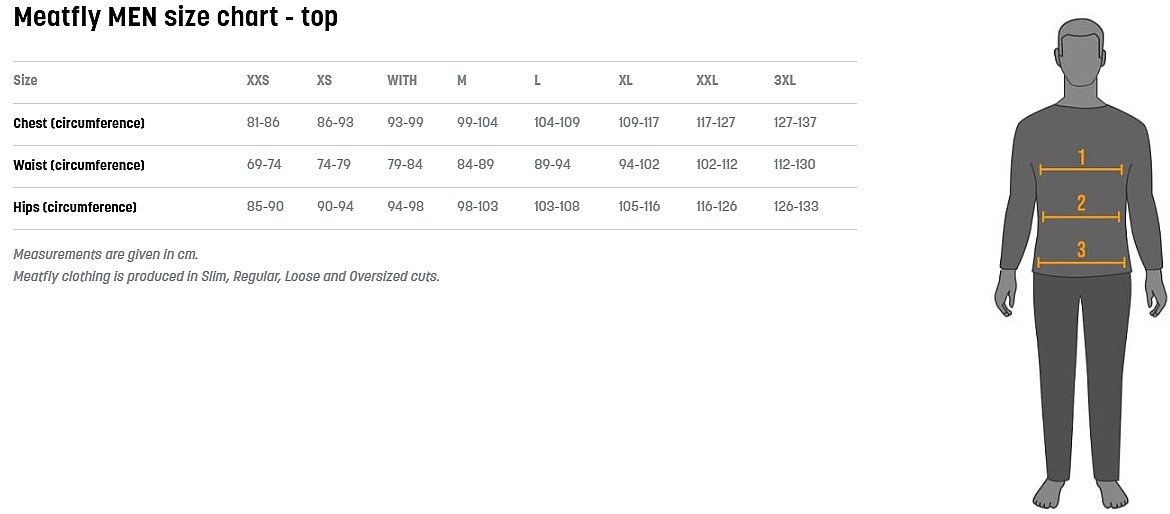Image resolution: width=1170 pixels, height=514 pixels.
Task: Click the mannequin figure's head
Action: pos(1080,56)
